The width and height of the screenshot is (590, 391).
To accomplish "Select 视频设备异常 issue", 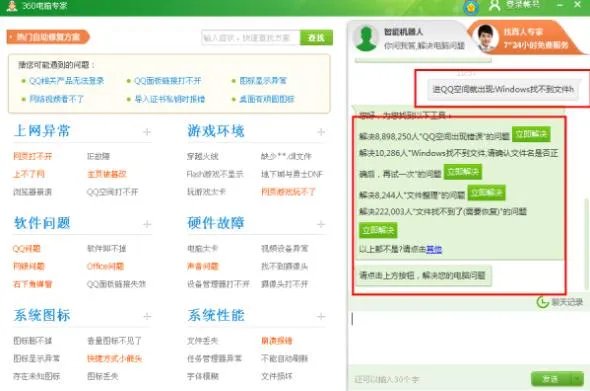I will pos(284,248).
